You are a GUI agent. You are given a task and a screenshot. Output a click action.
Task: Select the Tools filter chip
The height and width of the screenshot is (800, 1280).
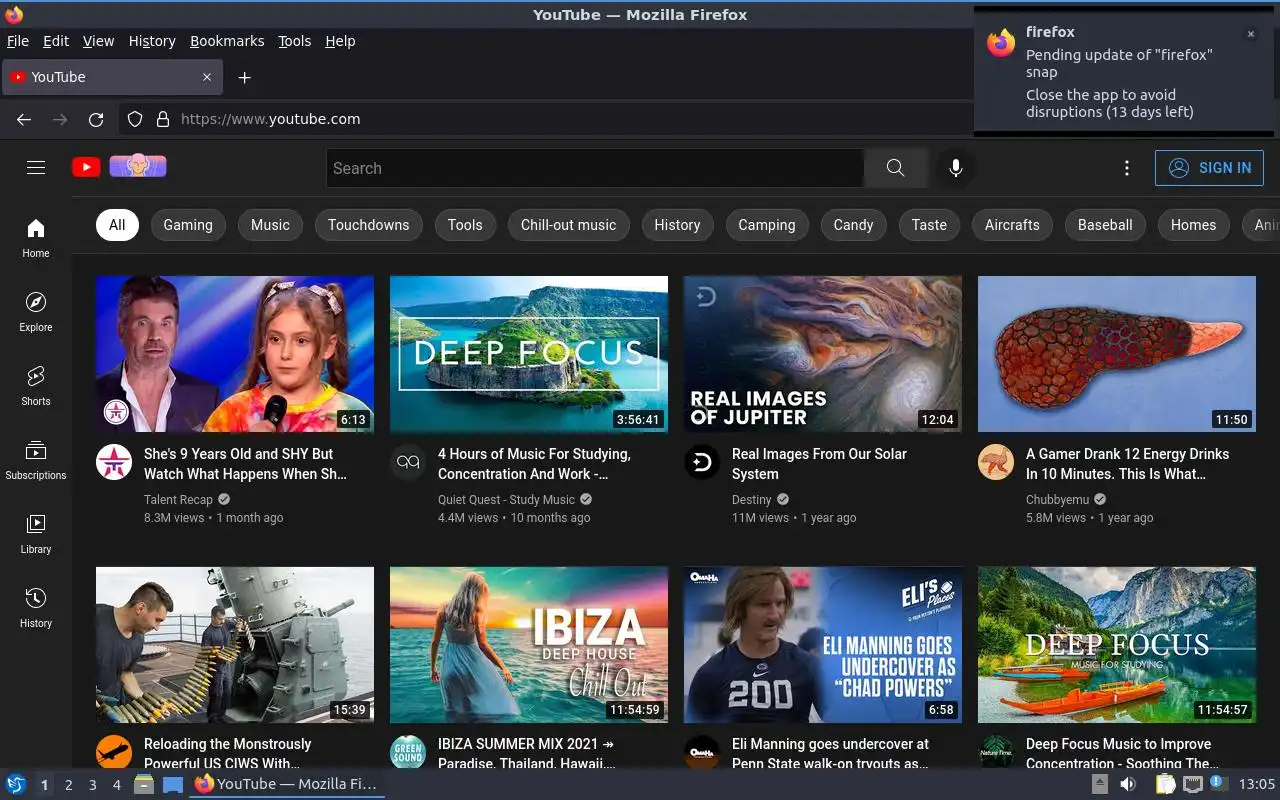coord(465,225)
